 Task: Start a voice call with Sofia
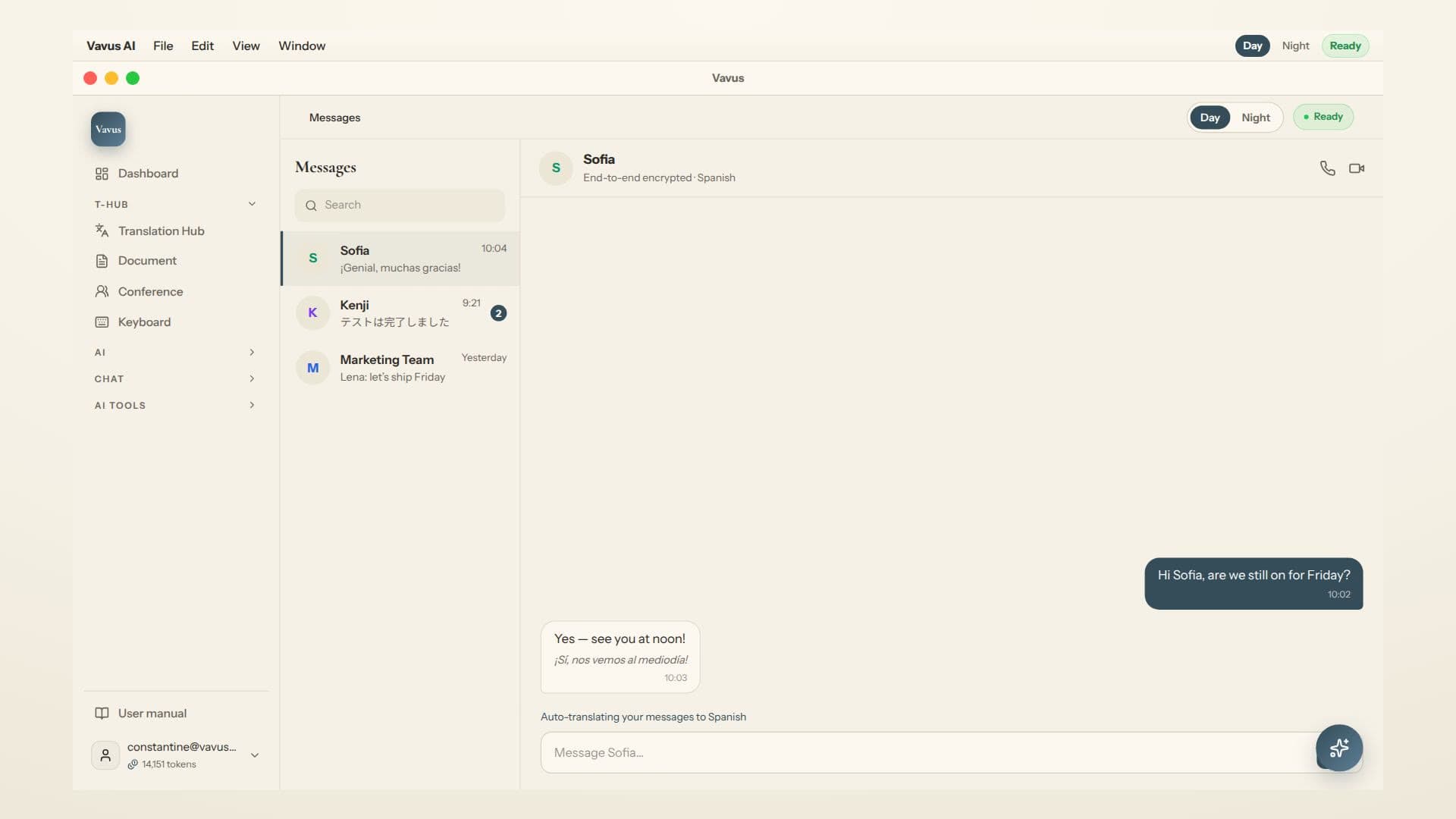click(x=1327, y=168)
